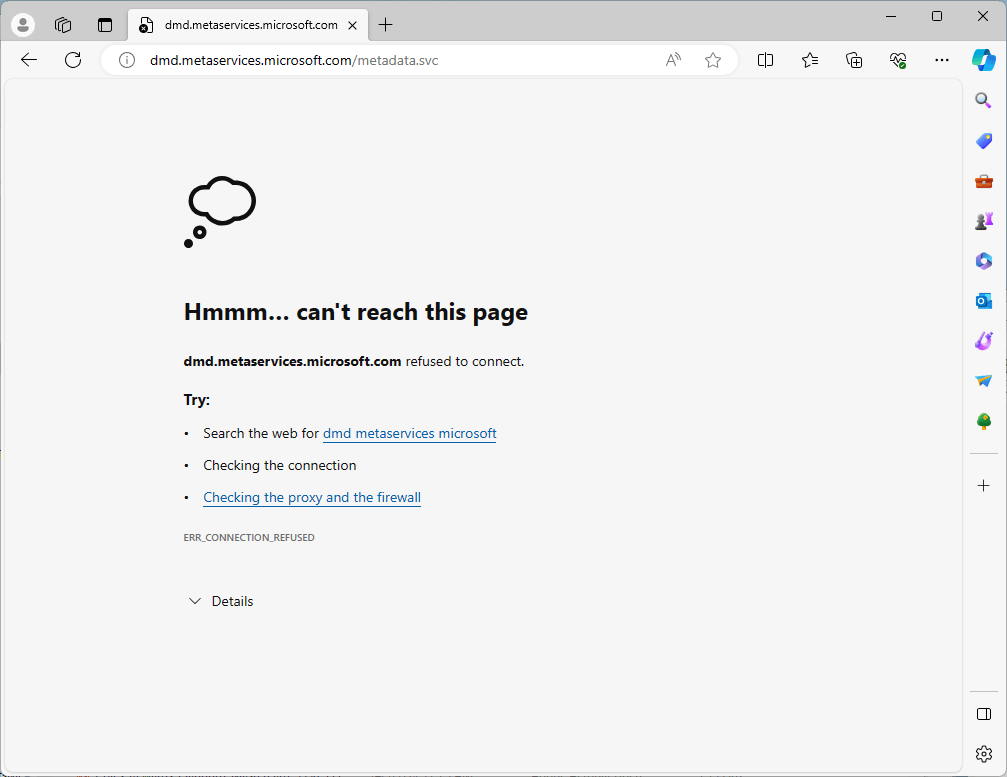
Task: Open the Workspaces icon
Action: click(63, 25)
